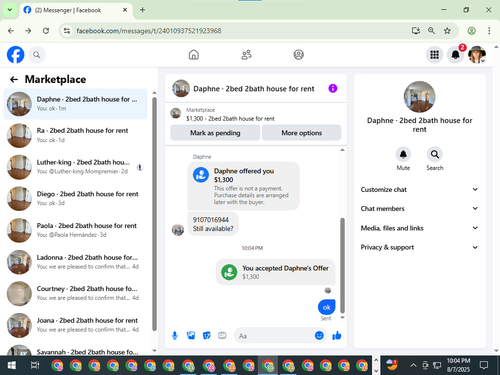Expand Chat members section
The image size is (500, 375).
tap(419, 208)
